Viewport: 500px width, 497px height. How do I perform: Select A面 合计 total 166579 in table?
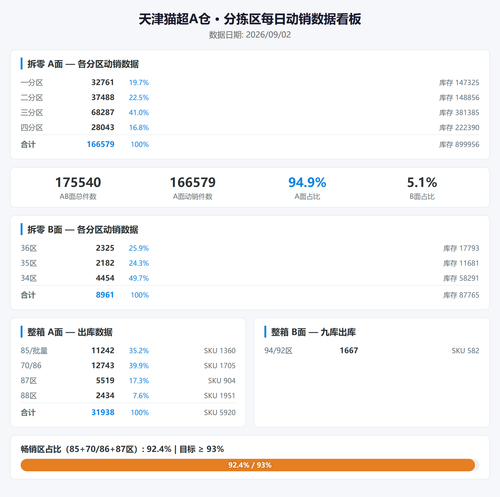point(100,144)
